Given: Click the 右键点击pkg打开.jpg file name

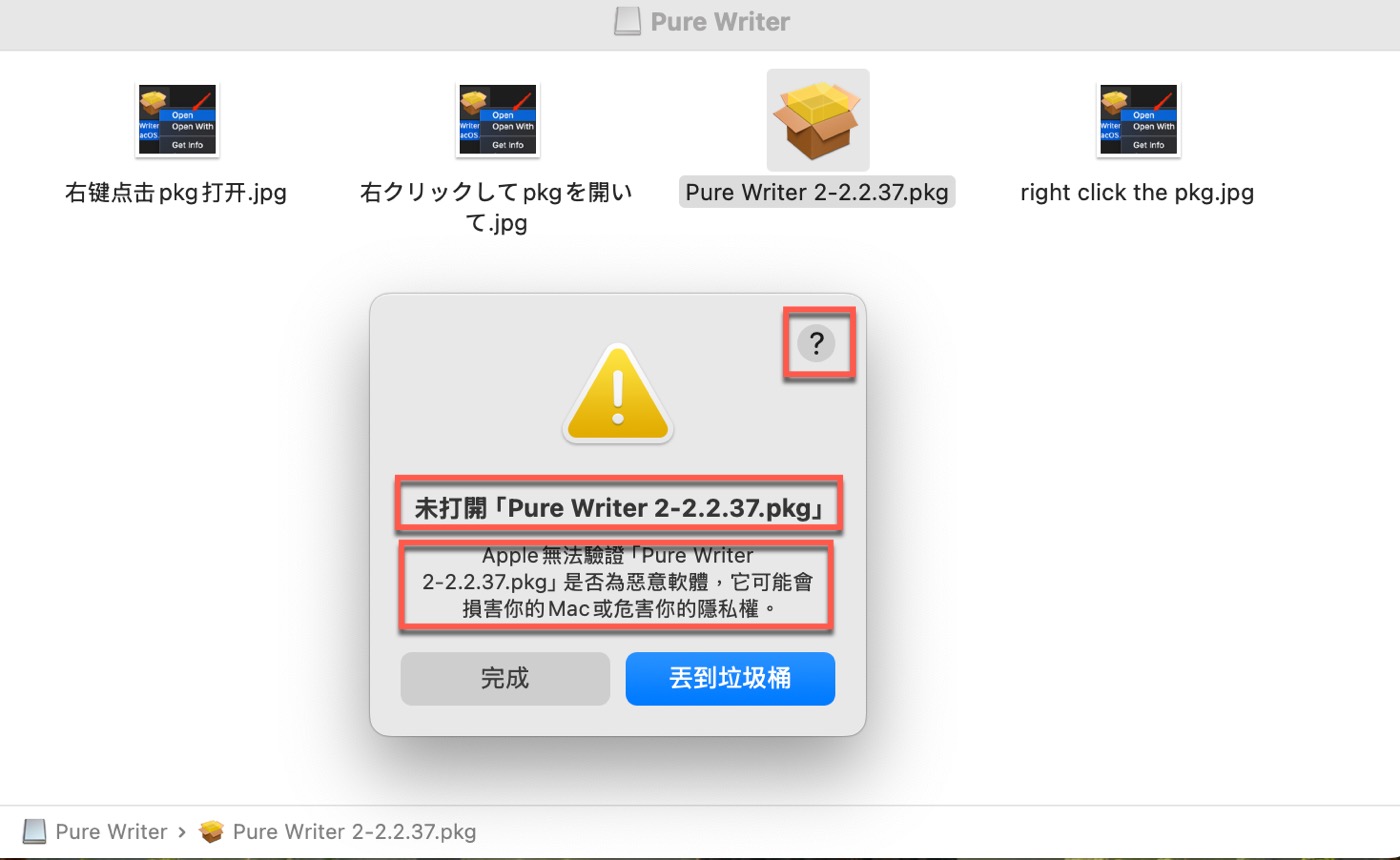Looking at the screenshot, I should pos(176,192).
